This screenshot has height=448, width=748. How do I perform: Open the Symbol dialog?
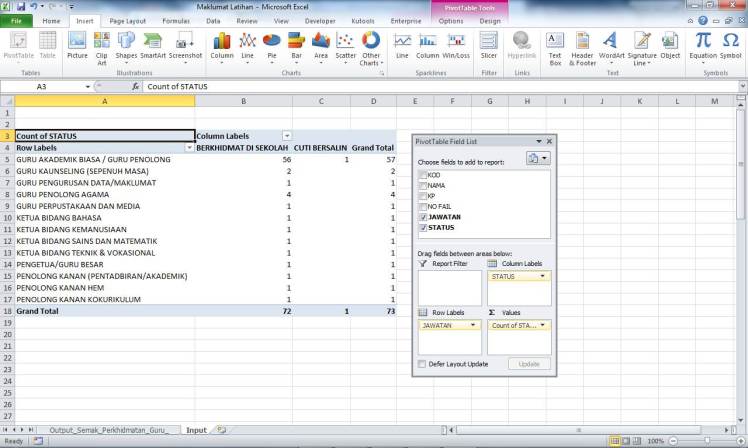(730, 46)
